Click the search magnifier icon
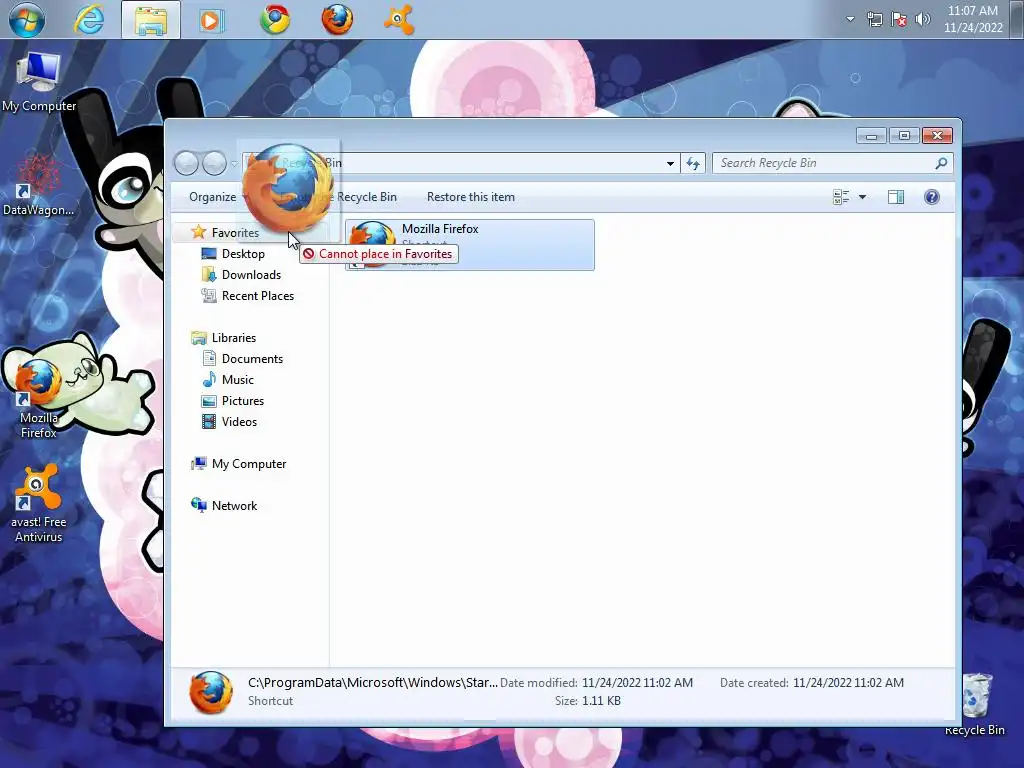 [x=941, y=163]
